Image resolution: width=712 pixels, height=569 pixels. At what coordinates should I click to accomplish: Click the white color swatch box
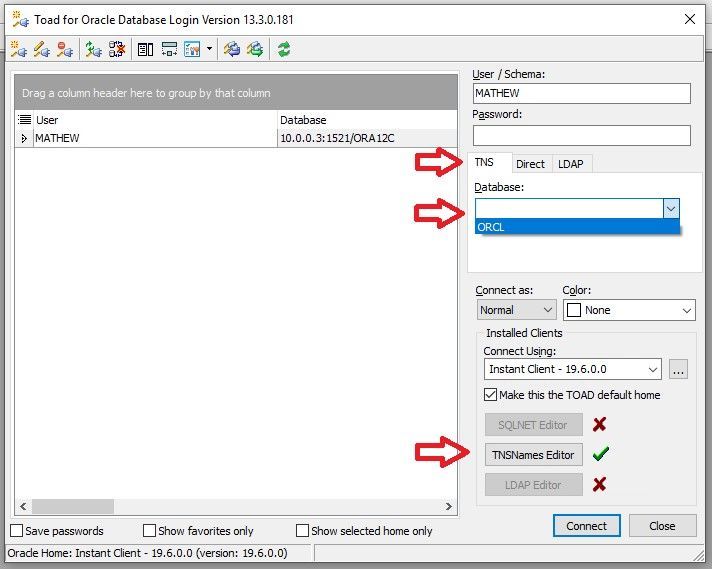(x=574, y=310)
